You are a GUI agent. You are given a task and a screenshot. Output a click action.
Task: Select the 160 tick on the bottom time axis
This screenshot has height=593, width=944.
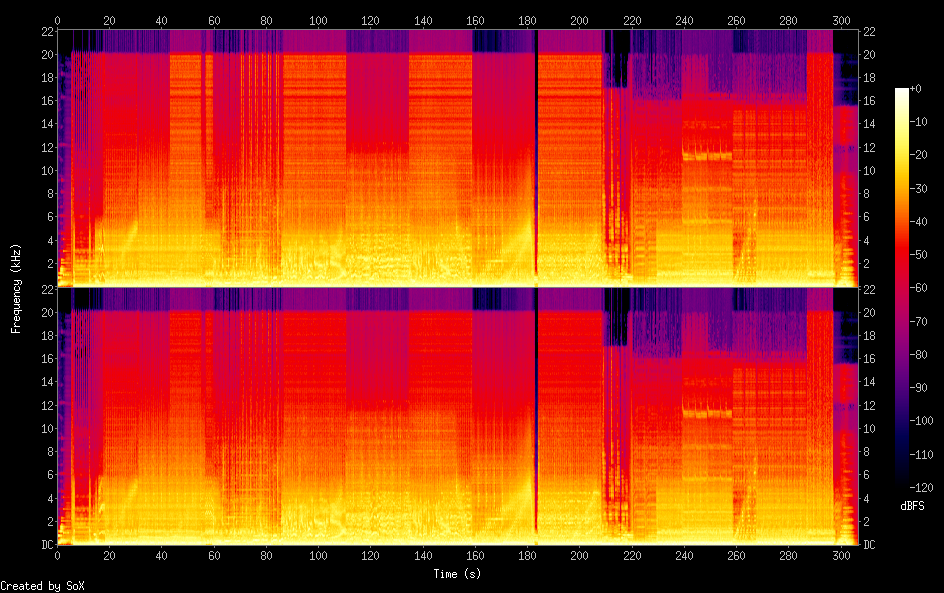475,556
